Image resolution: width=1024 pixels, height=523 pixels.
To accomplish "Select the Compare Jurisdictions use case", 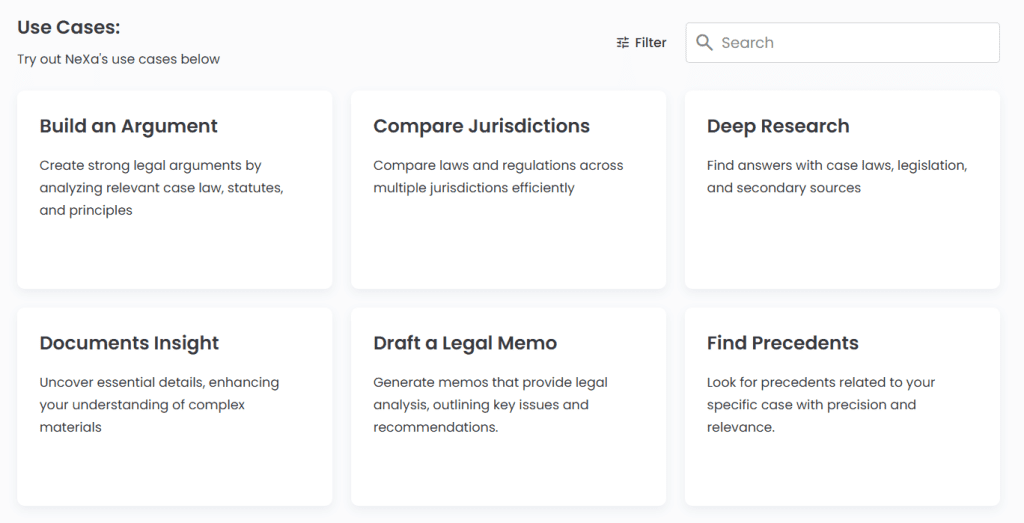I will tap(509, 189).
